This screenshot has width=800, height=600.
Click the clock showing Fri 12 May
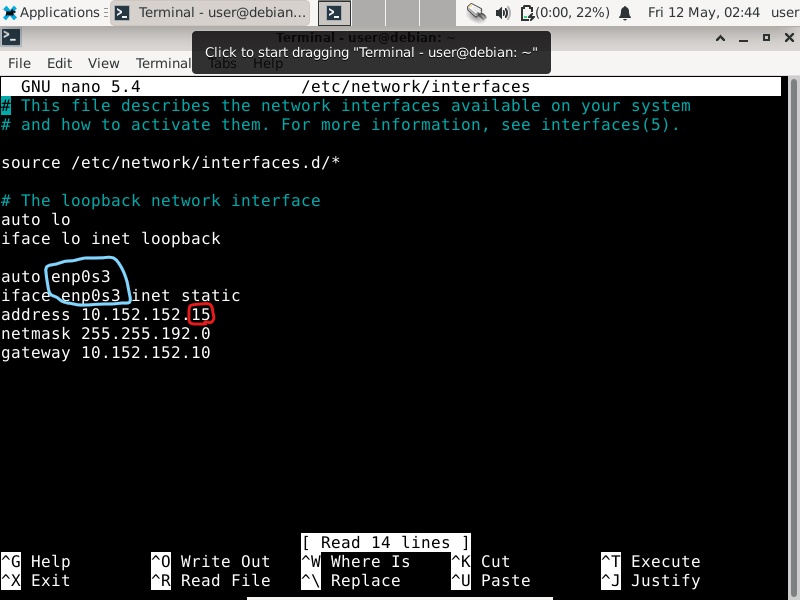click(703, 13)
